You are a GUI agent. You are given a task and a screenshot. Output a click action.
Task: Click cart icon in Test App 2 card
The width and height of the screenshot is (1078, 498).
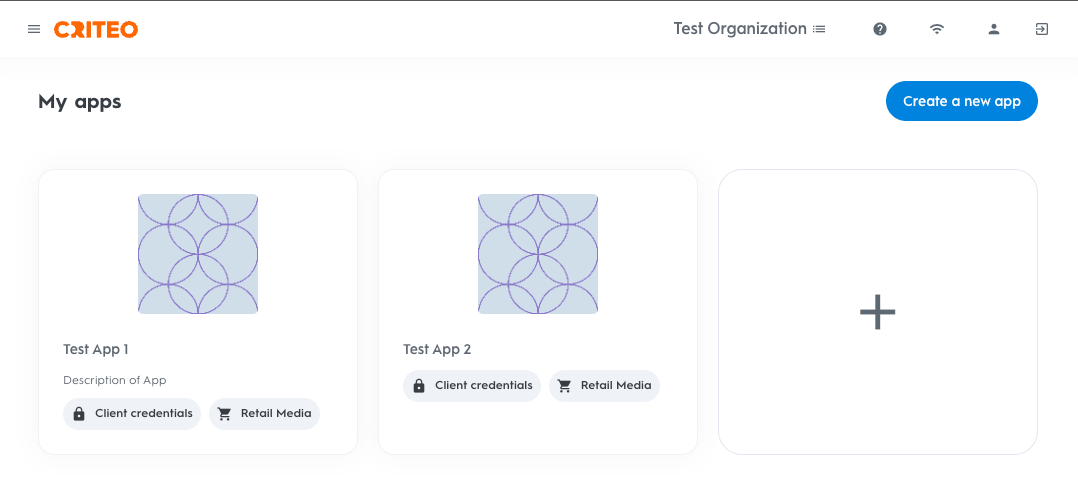564,386
